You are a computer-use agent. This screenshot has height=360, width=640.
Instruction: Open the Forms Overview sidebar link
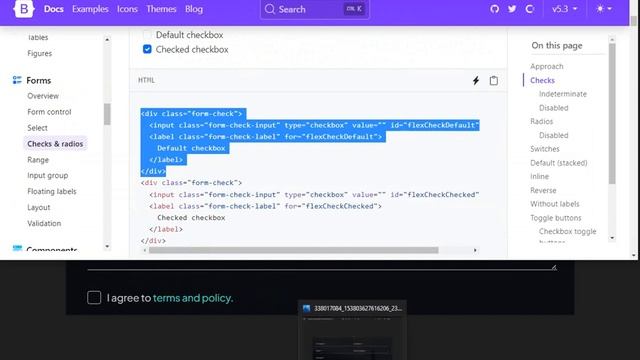(43, 96)
